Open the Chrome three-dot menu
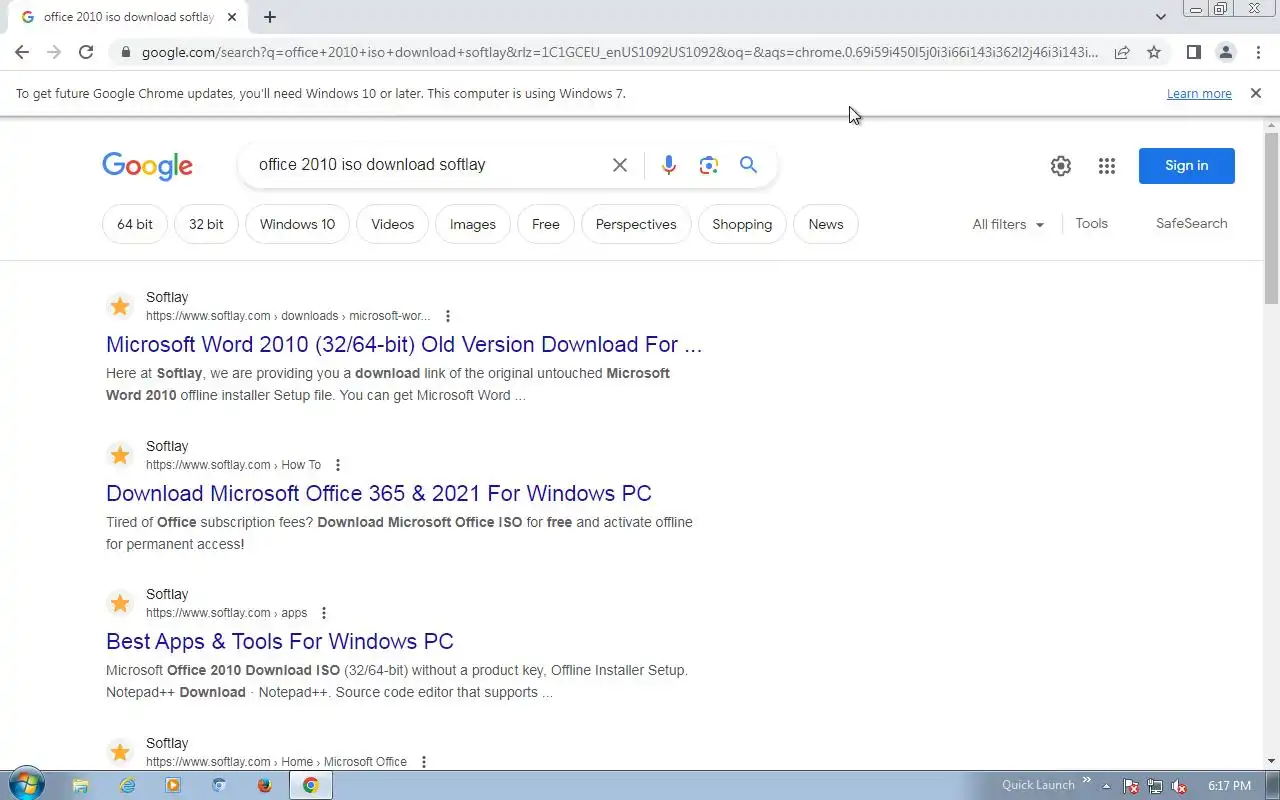This screenshot has width=1280, height=800. coord(1257,52)
